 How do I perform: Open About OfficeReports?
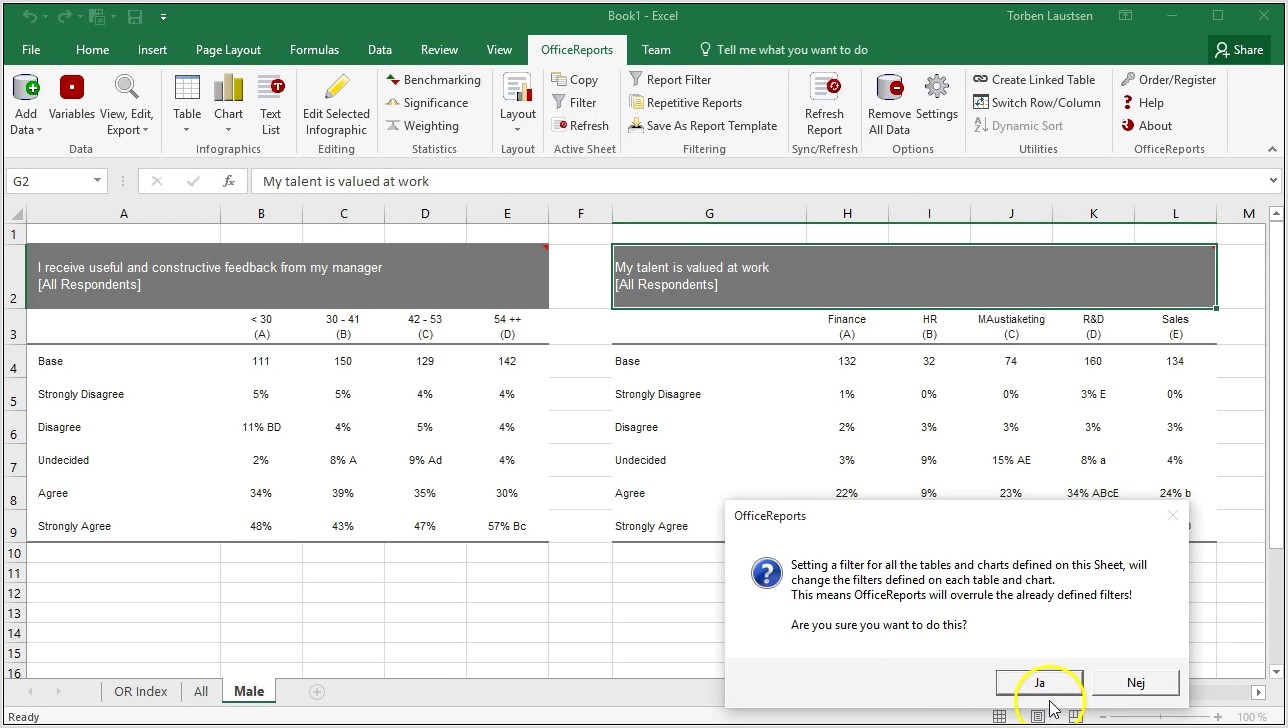pos(1146,126)
